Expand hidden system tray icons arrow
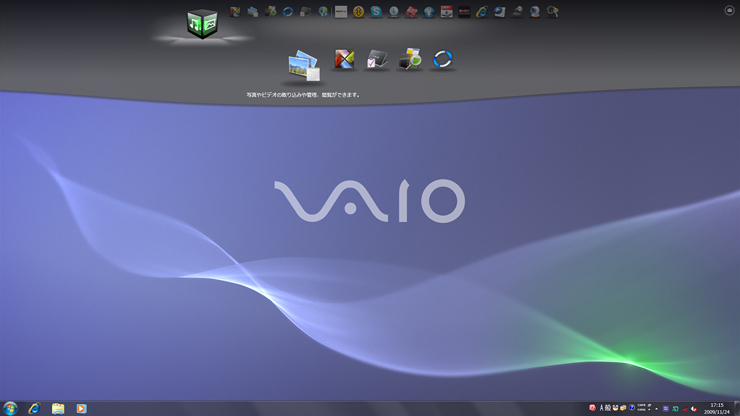The height and width of the screenshot is (416, 740). click(x=656, y=408)
